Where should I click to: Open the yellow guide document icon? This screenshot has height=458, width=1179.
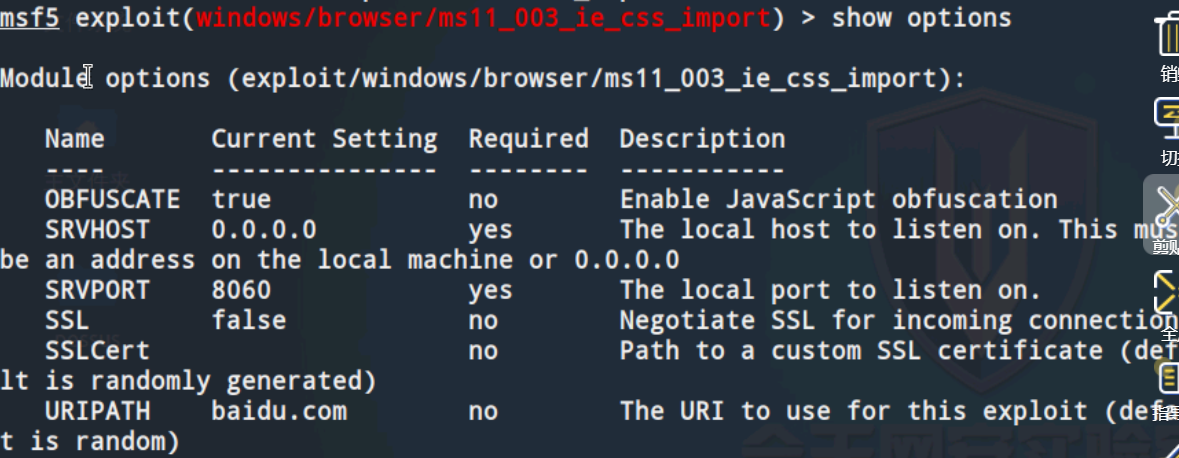tap(1169, 378)
